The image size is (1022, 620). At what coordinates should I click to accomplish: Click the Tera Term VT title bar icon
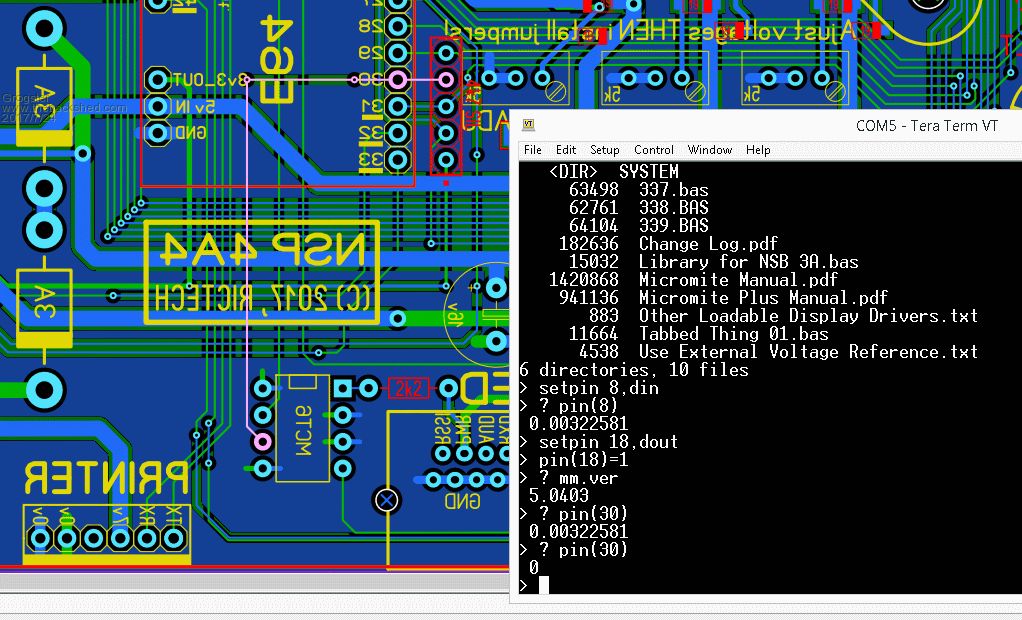point(528,125)
